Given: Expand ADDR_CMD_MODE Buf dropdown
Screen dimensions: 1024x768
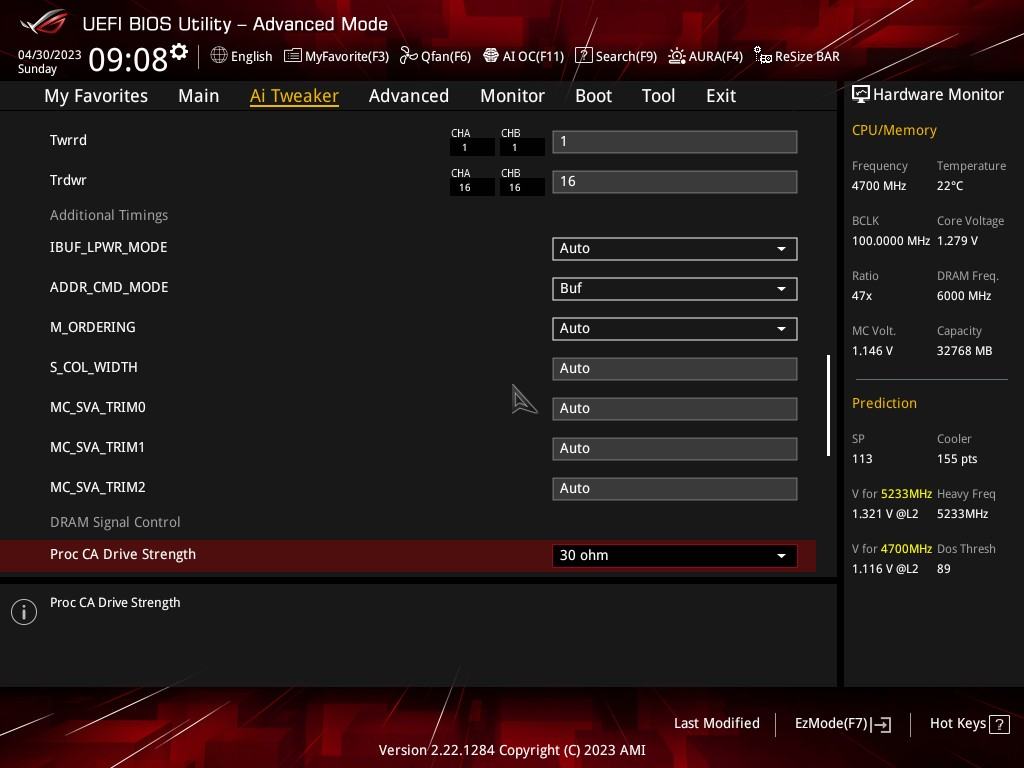Looking at the screenshot, I should click(x=675, y=289).
